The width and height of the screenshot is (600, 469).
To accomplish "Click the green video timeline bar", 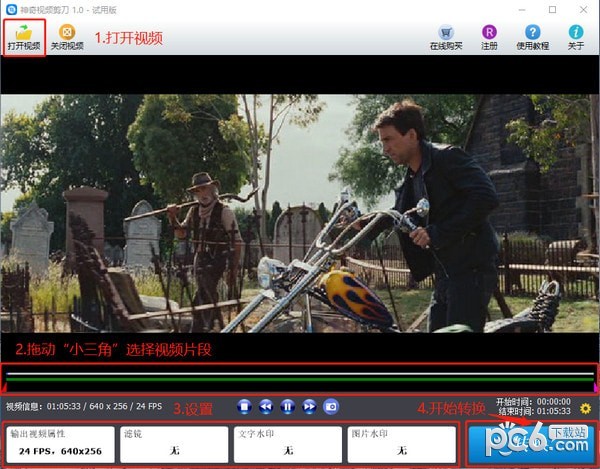I will 299,381.
